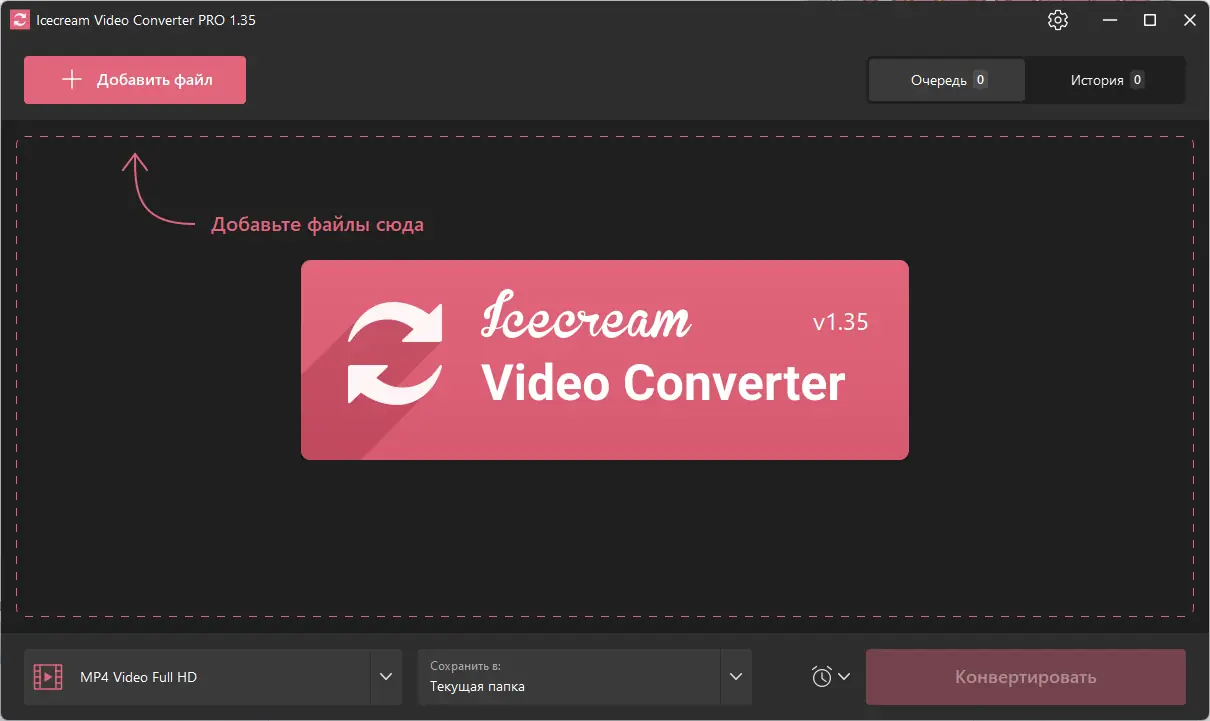Expand the output format dropdown arrow
The height and width of the screenshot is (721, 1210).
point(386,677)
